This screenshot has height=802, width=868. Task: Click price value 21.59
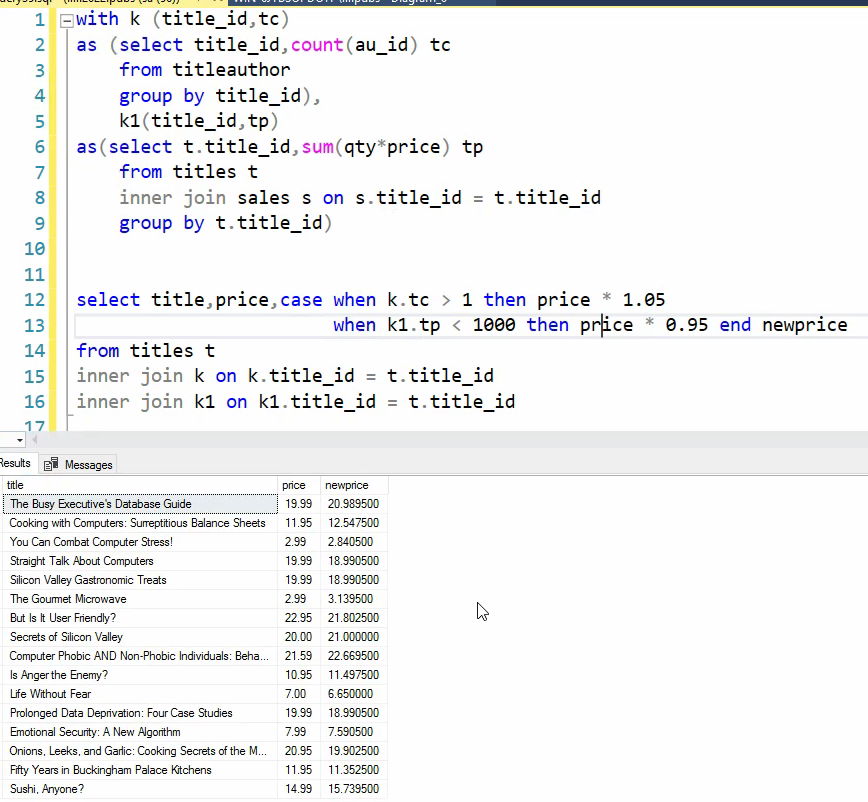(x=299, y=656)
